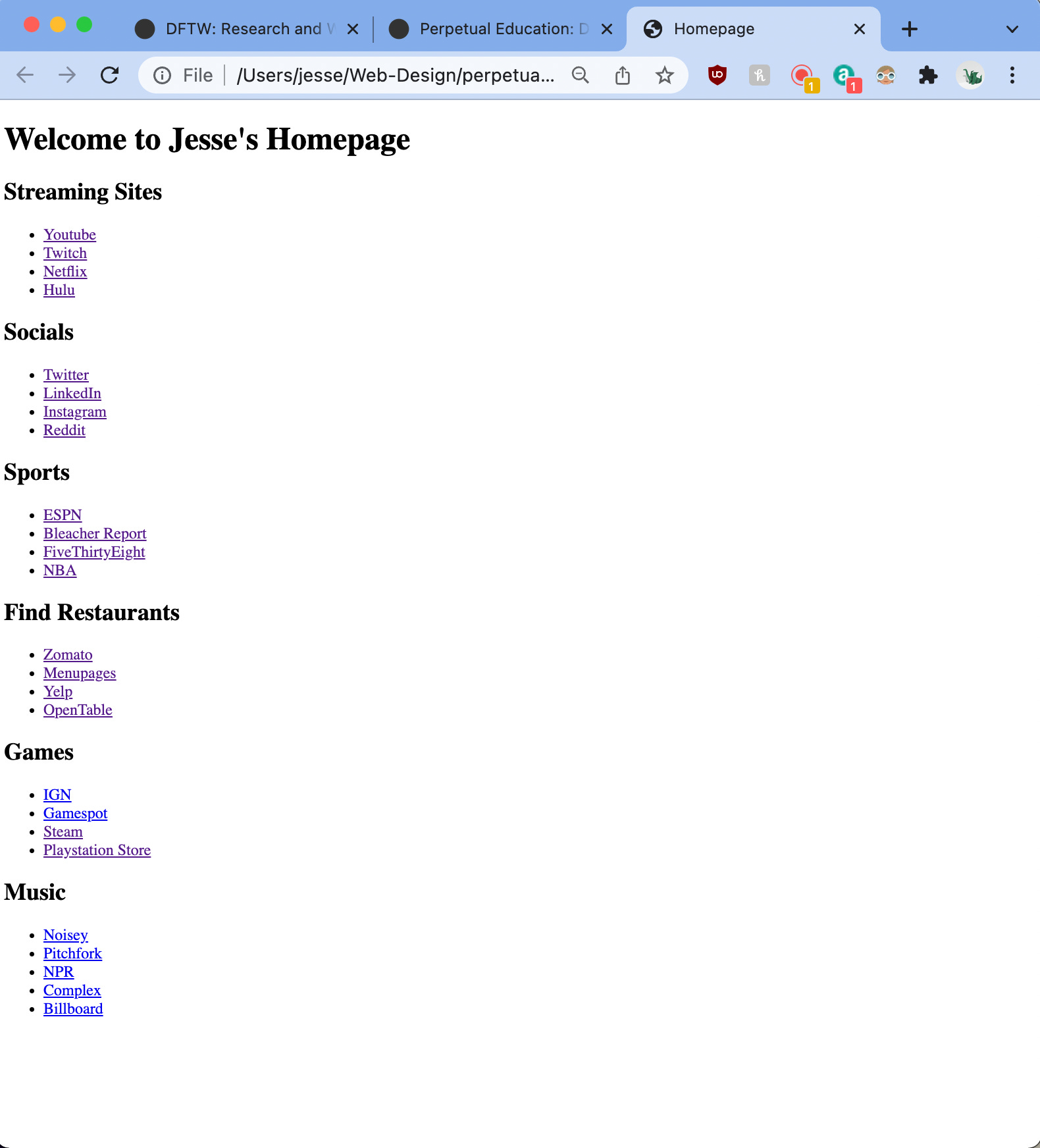Click the Streaming Sites heading
Image resolution: width=1040 pixels, height=1148 pixels.
[x=83, y=192]
